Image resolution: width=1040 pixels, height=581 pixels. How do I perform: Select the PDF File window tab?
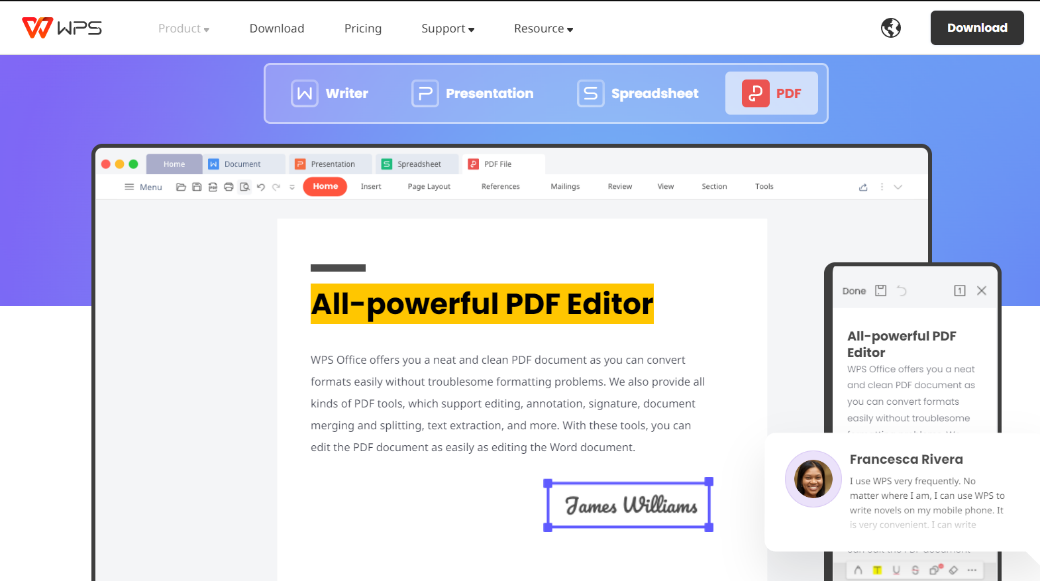coord(503,164)
